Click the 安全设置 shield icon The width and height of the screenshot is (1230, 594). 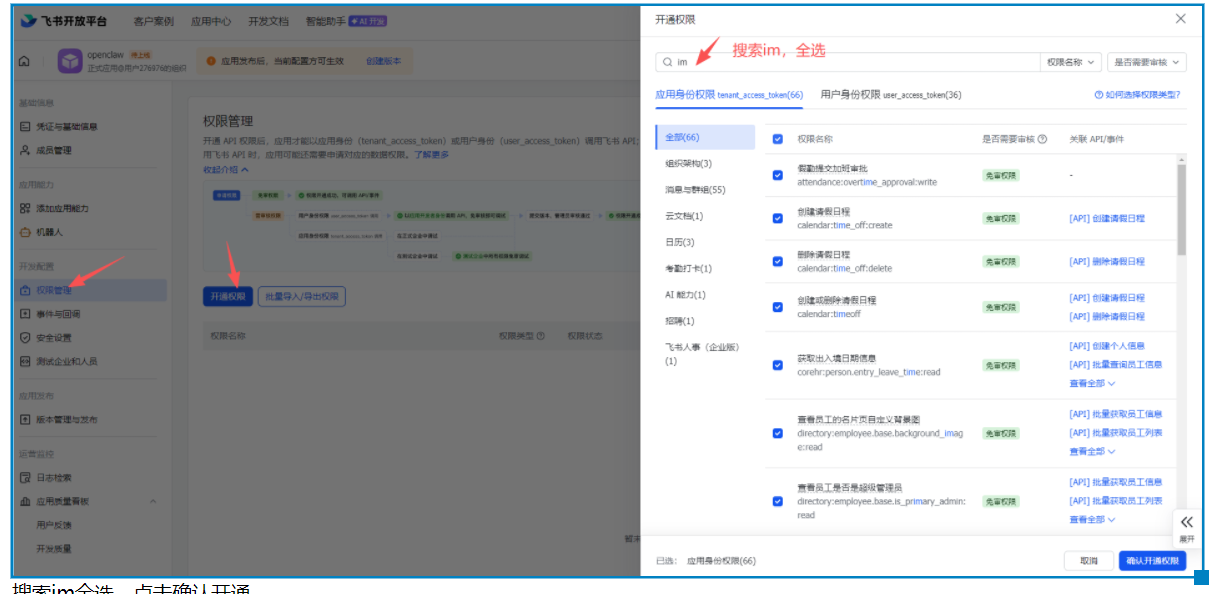pos(26,338)
